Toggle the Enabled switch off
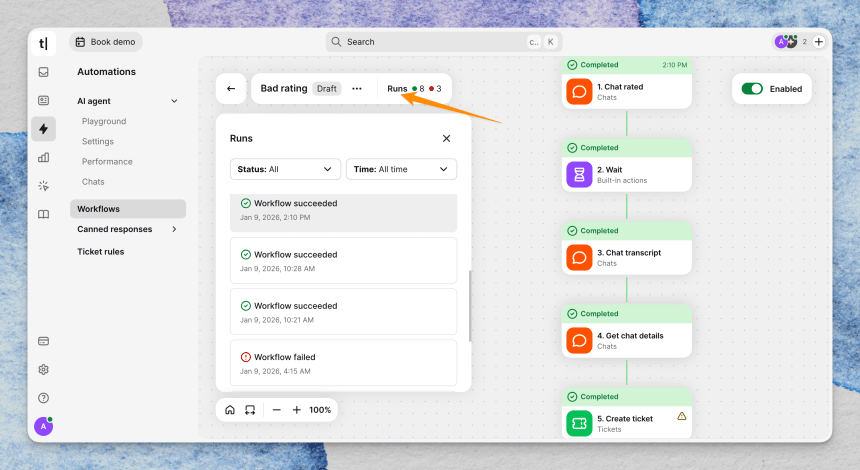Viewport: 860px width, 470px height. tap(752, 89)
